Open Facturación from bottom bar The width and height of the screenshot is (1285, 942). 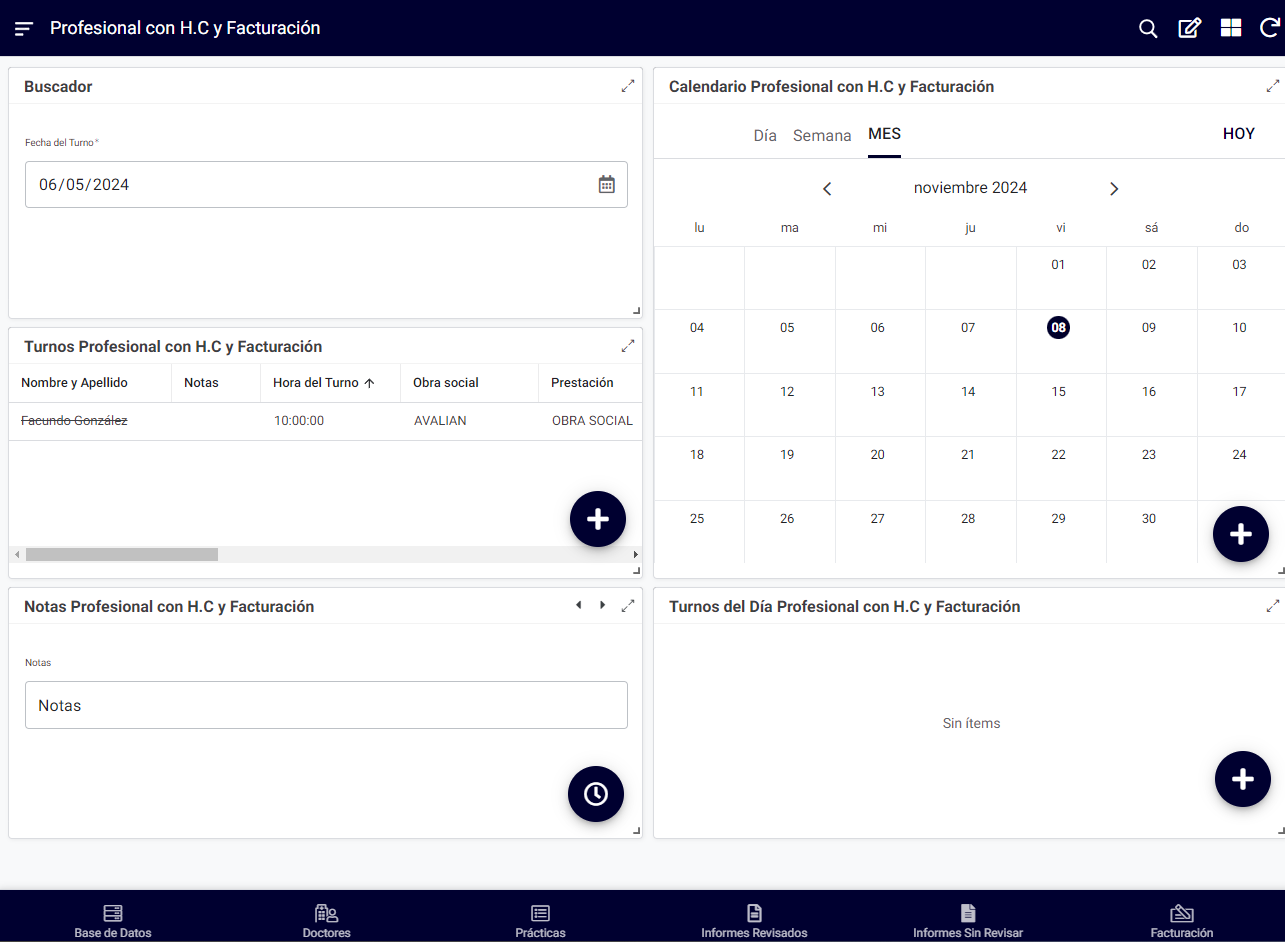pyautogui.click(x=1182, y=921)
